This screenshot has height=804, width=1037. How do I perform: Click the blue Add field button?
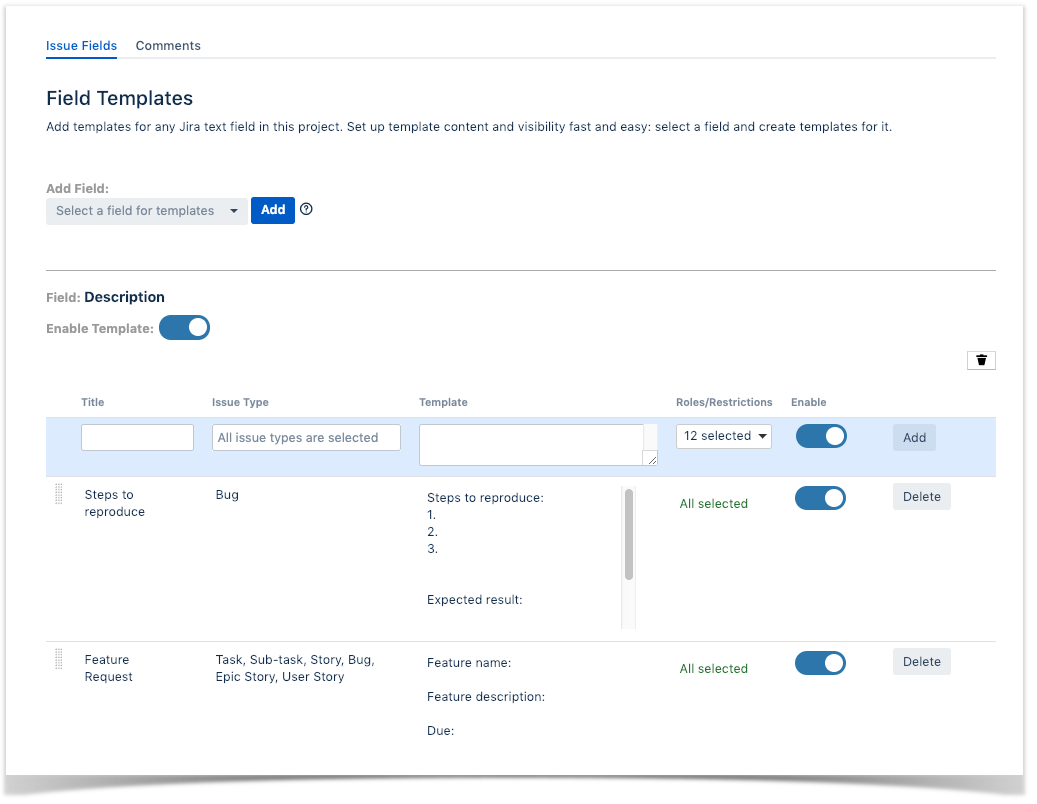pos(273,210)
